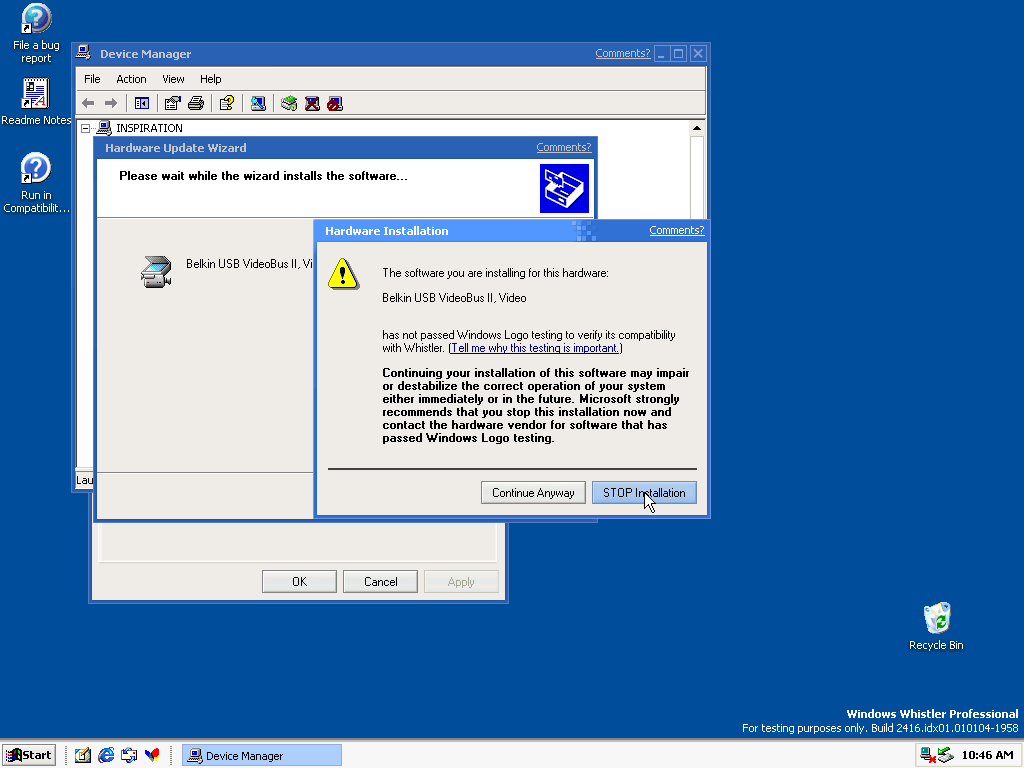Collapse the INSPIRATION tree node
Screen dimensions: 1024x768
click(x=86, y=128)
